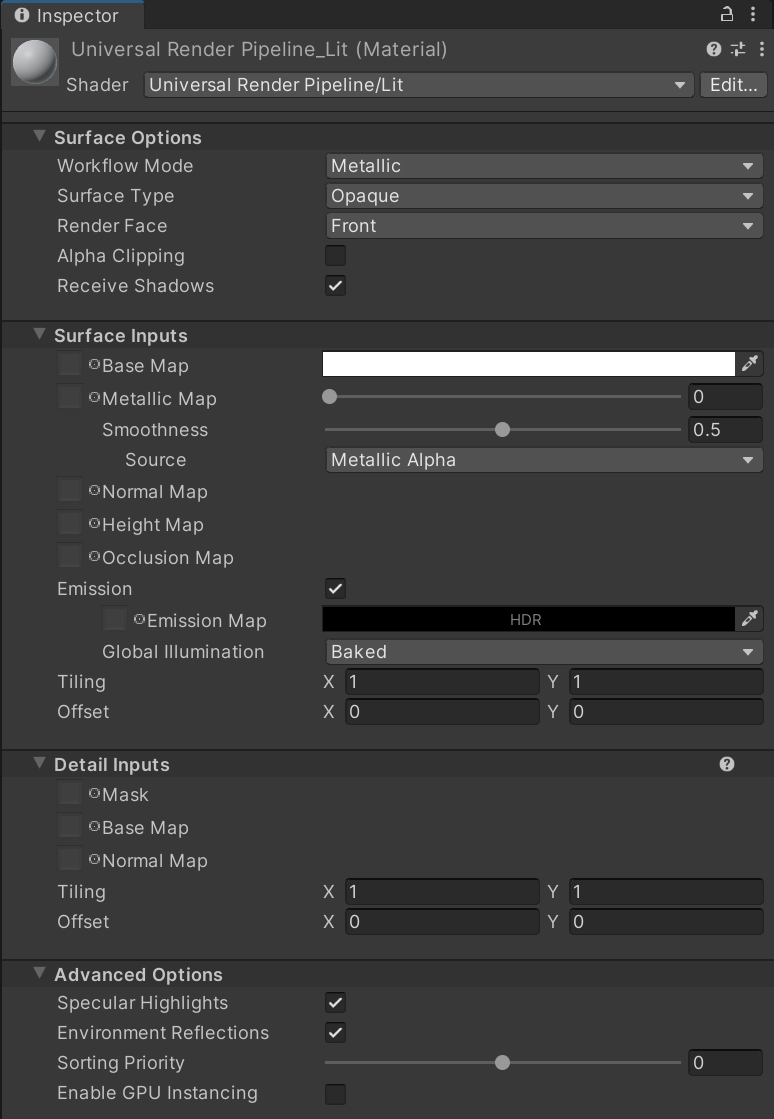
Task: Click the black HDR emission color swatch
Action: pyautogui.click(x=529, y=619)
